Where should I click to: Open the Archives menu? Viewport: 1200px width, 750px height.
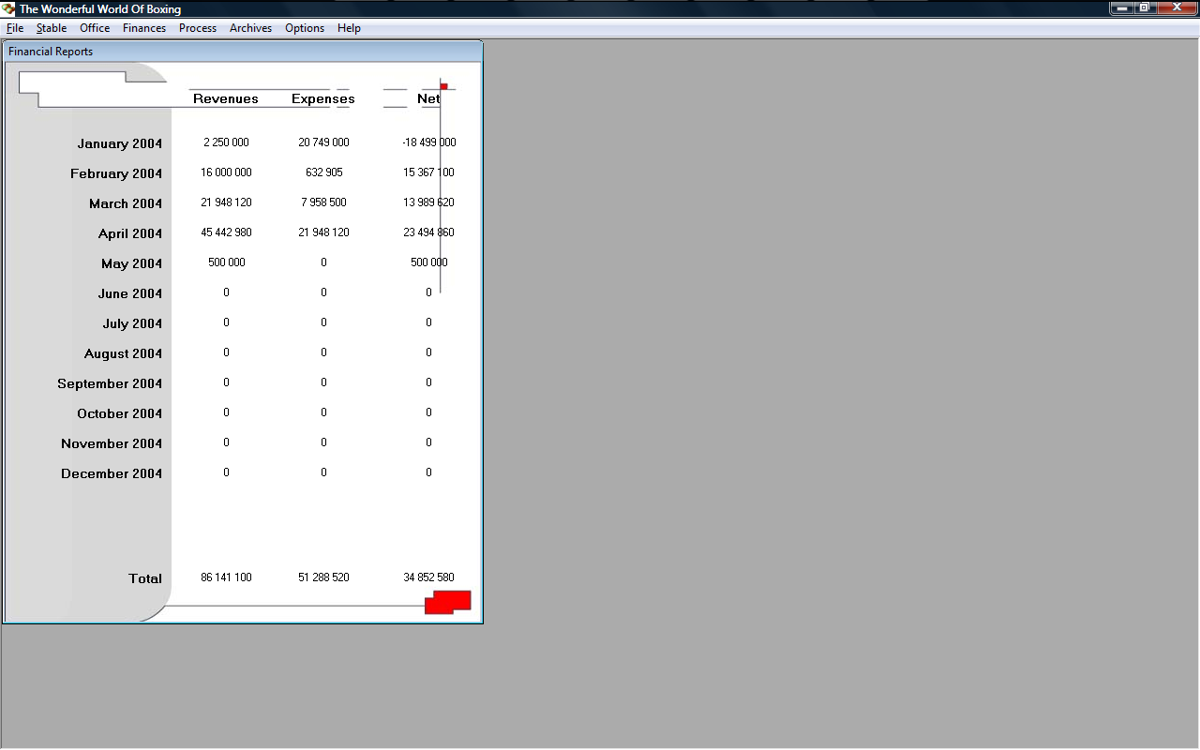point(251,28)
